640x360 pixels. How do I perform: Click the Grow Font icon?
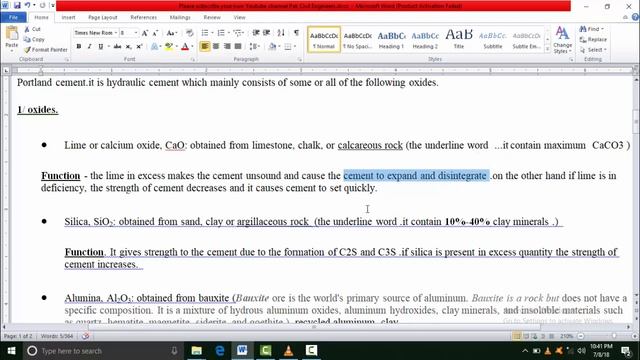(145, 33)
